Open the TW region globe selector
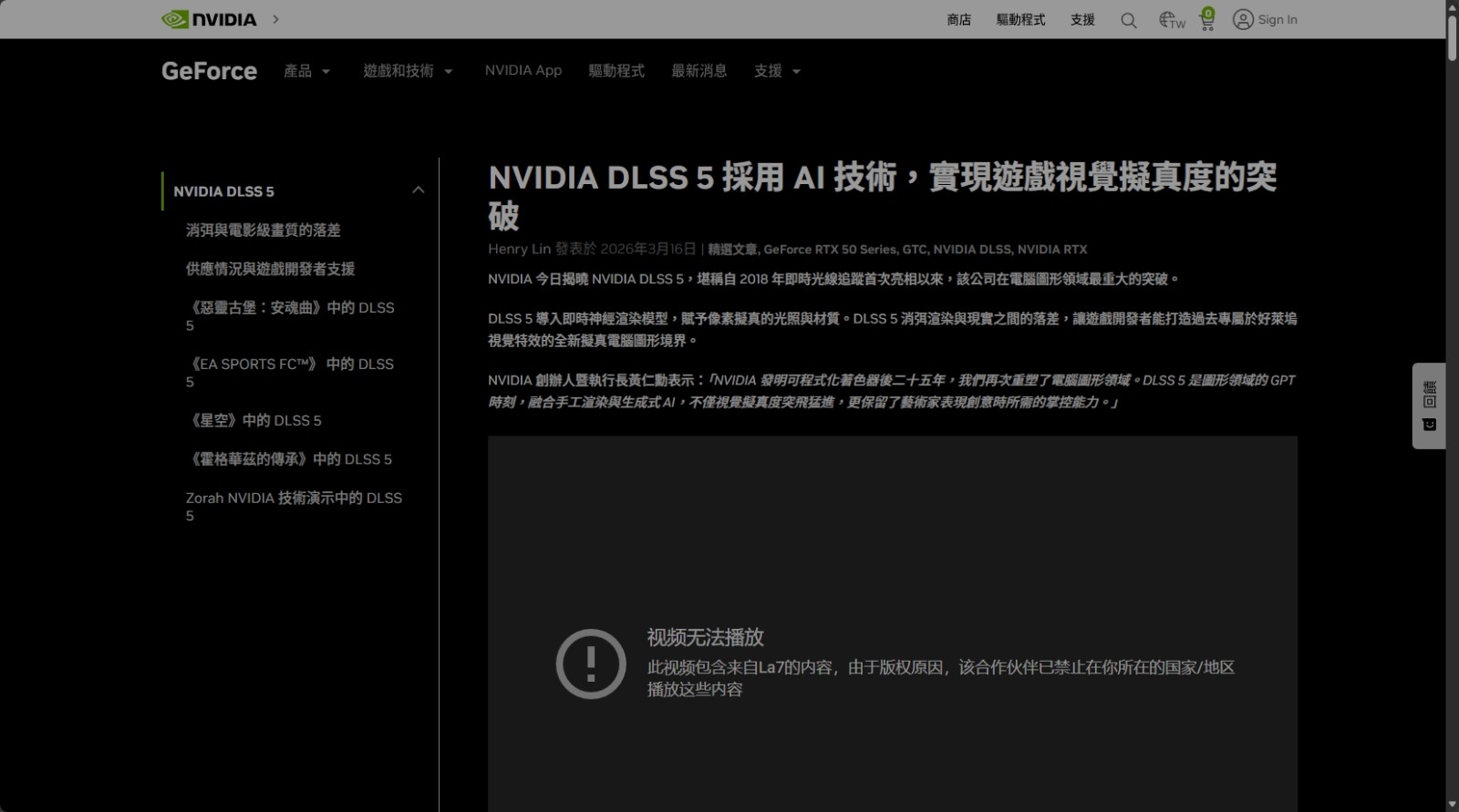Screen dimensions: 1459x812 (1171, 20)
